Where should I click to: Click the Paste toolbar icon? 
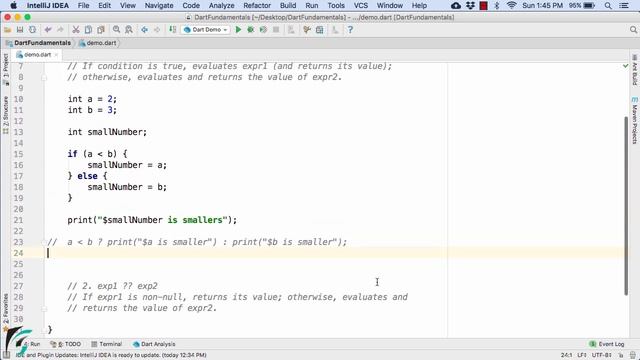101,30
